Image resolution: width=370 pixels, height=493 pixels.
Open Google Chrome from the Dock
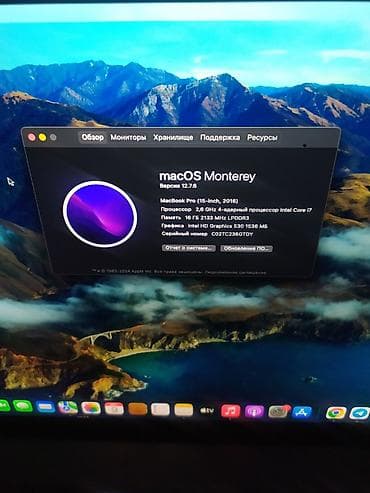[x=336, y=413]
